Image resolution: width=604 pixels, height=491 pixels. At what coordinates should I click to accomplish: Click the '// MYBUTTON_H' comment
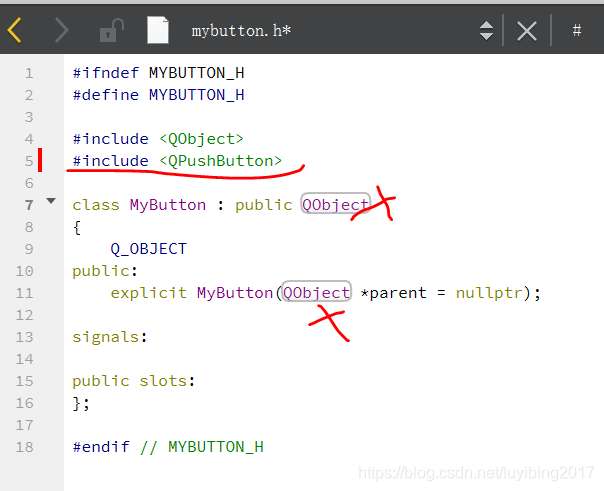[201, 447]
